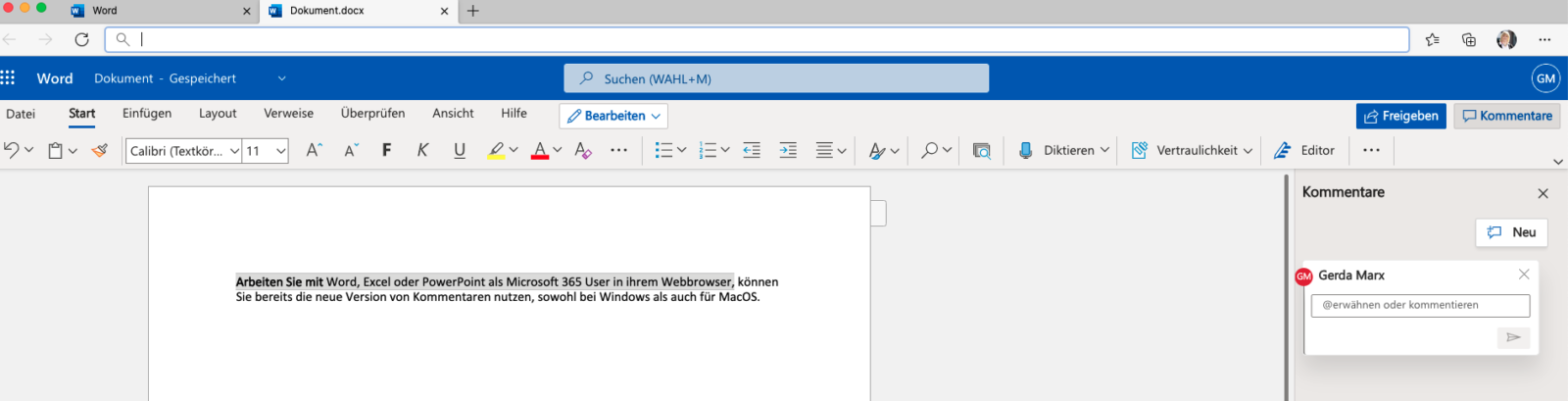Show more ribbon commands ellipsis
This screenshot has width=1568, height=401.
click(x=1371, y=150)
